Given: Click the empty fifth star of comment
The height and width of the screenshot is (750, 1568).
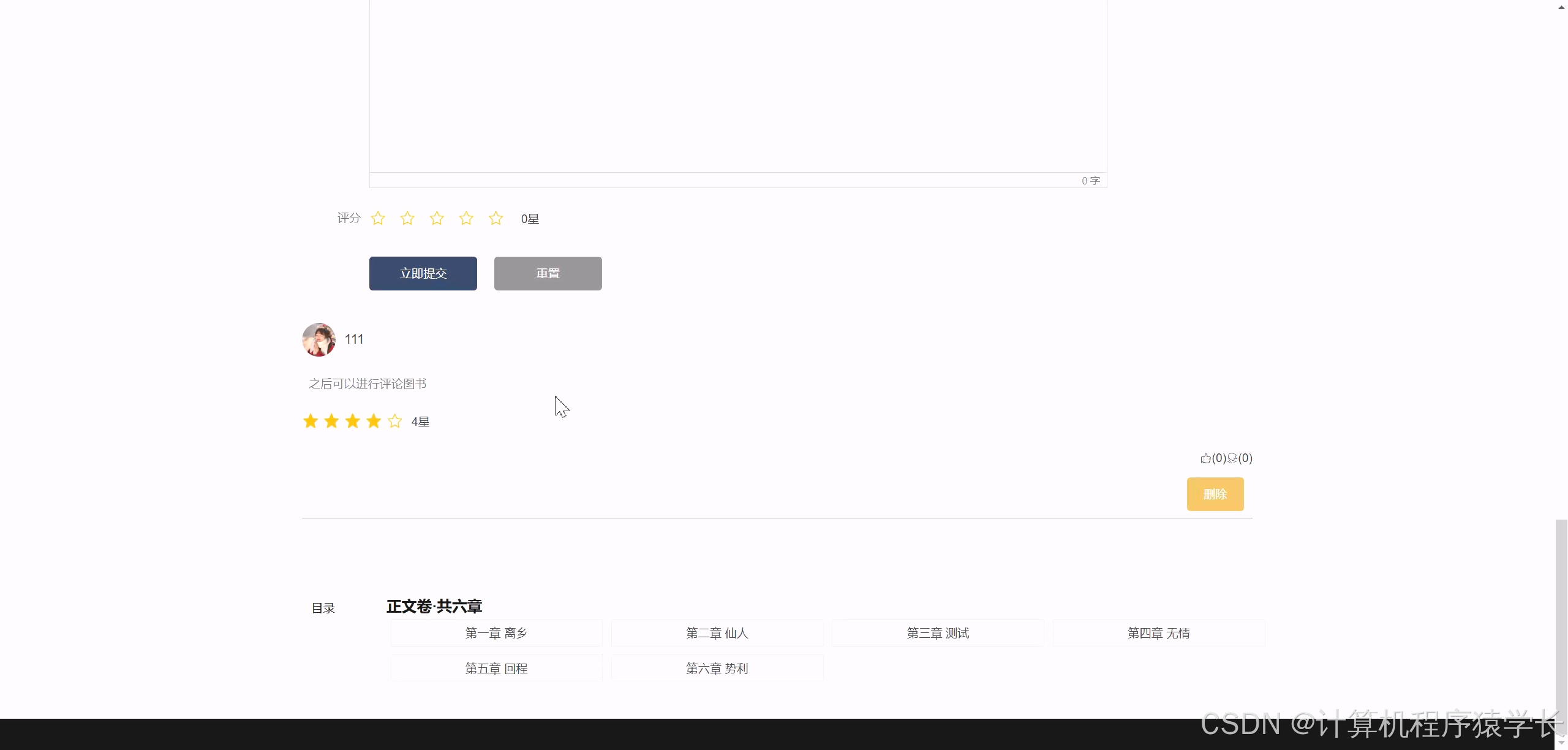Looking at the screenshot, I should click(395, 421).
